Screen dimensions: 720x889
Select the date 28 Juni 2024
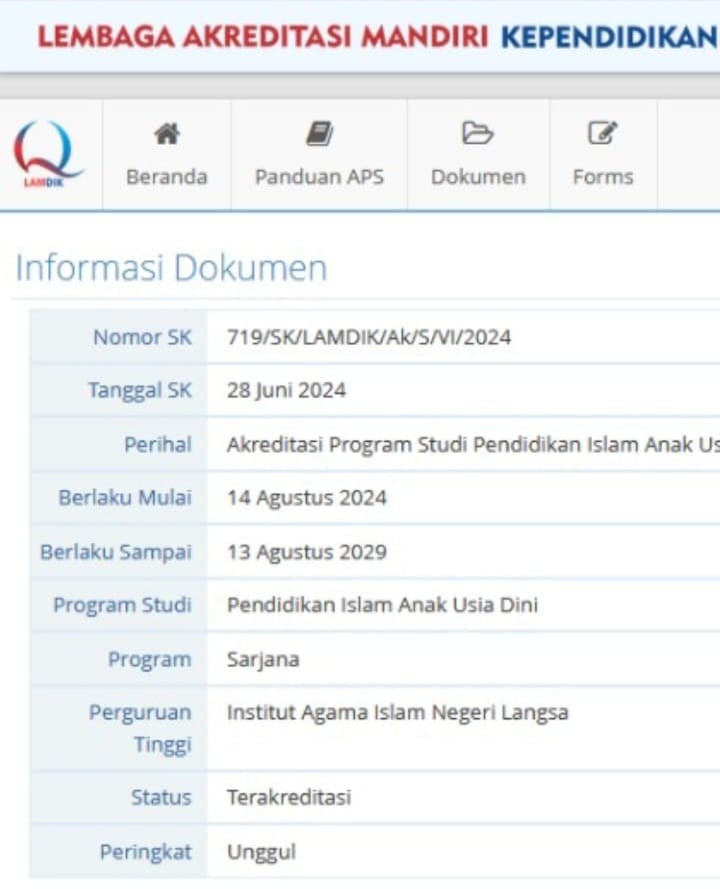coord(286,391)
